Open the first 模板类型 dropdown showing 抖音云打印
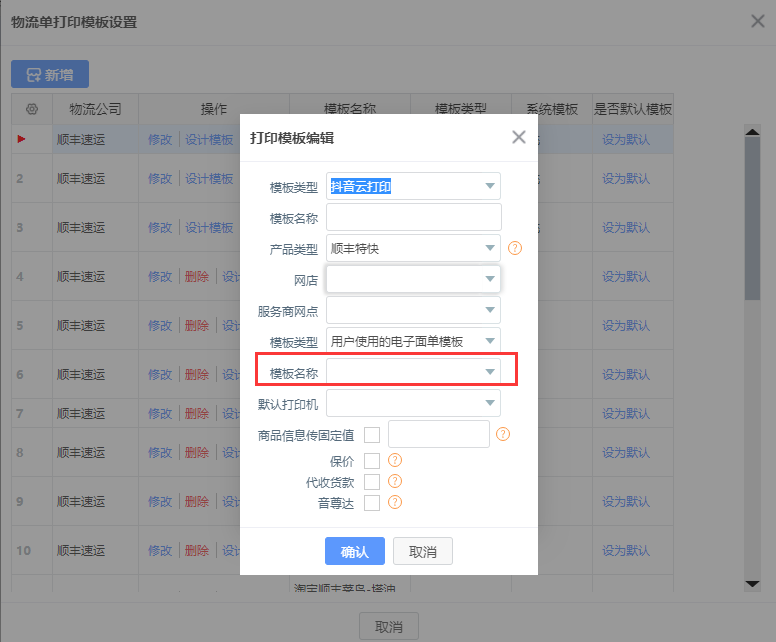The width and height of the screenshot is (776, 642). (413, 186)
